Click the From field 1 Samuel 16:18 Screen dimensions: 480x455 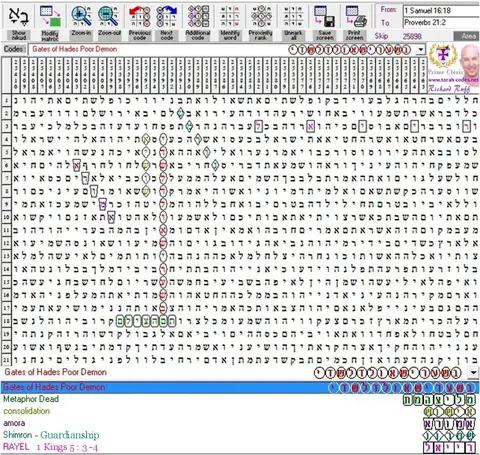(x=441, y=11)
